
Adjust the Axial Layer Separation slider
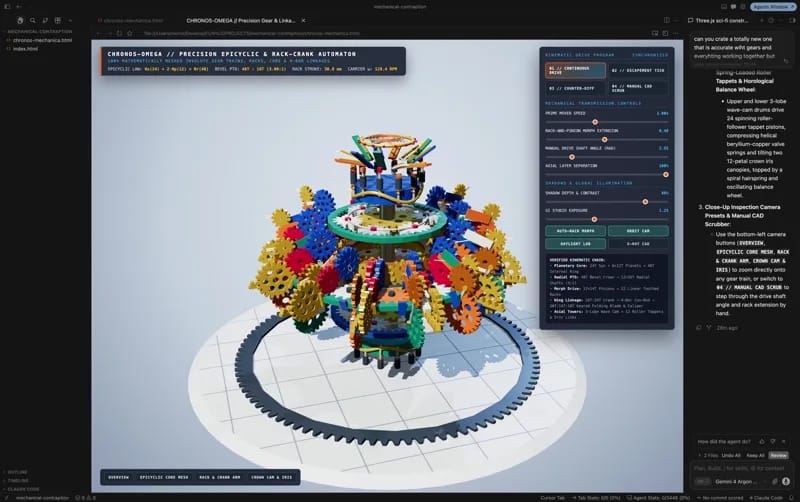(607, 174)
